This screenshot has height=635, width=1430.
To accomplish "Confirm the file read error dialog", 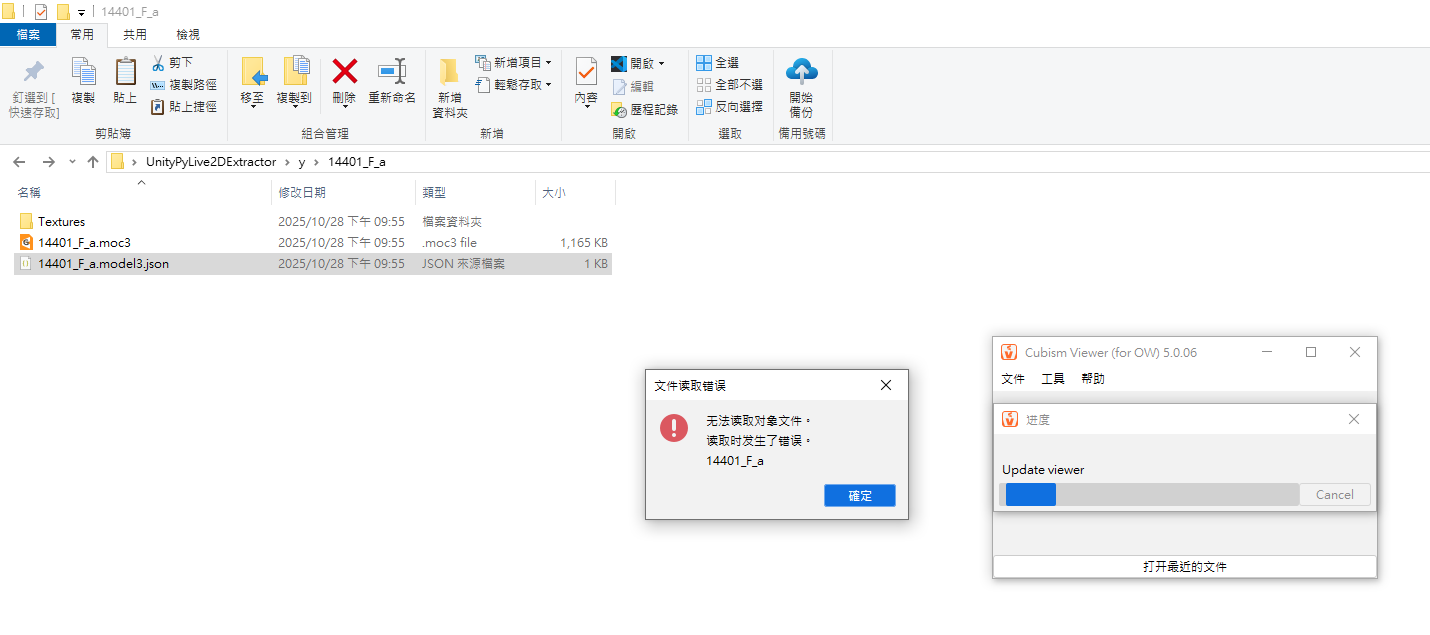I will [x=859, y=496].
